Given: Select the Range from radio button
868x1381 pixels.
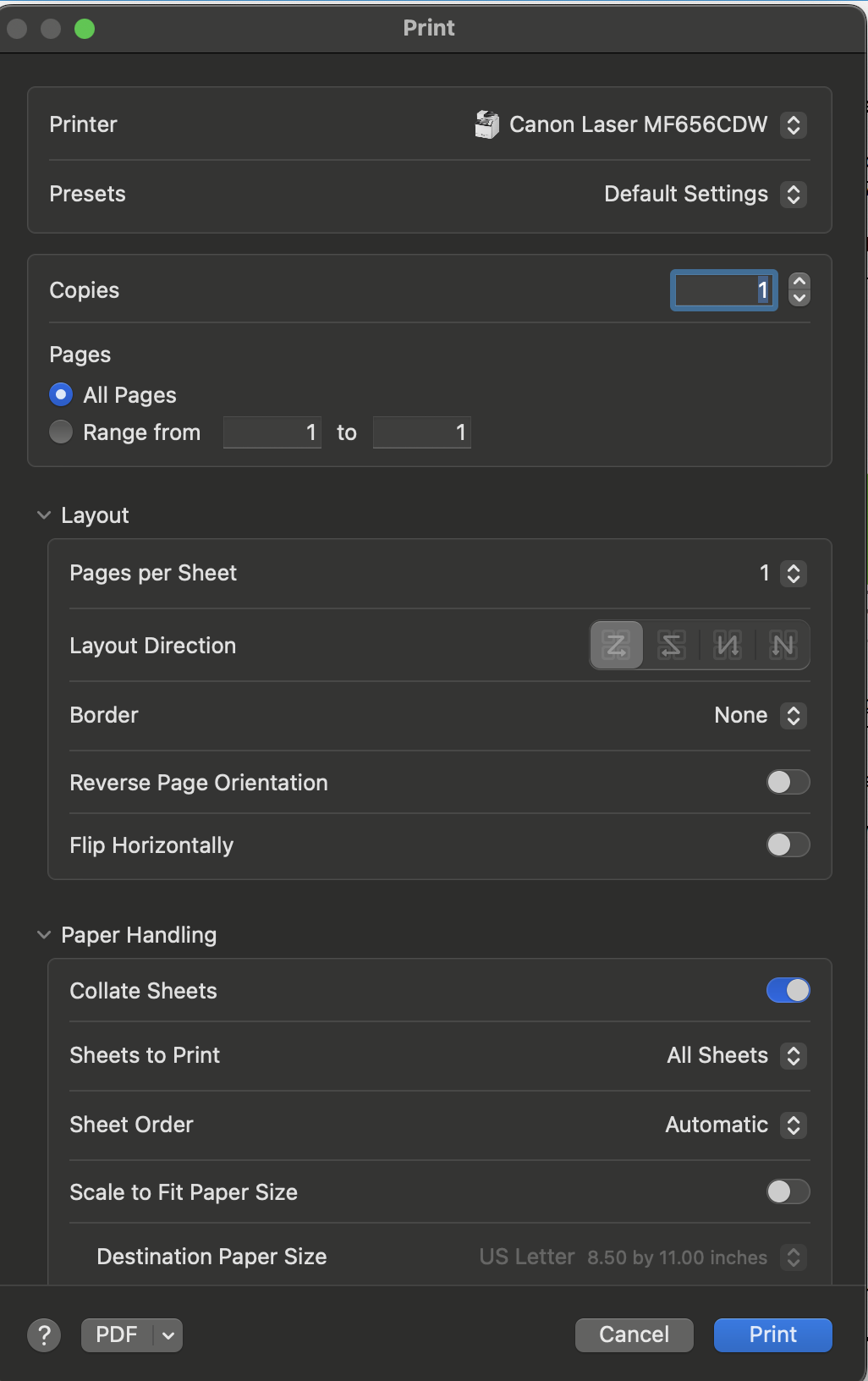Looking at the screenshot, I should tap(61, 432).
